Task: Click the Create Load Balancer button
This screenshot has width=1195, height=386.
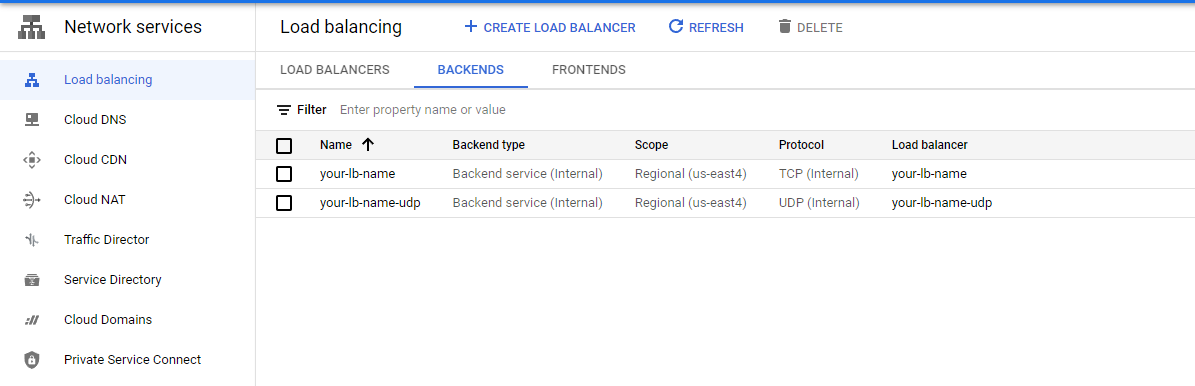Action: (x=549, y=27)
